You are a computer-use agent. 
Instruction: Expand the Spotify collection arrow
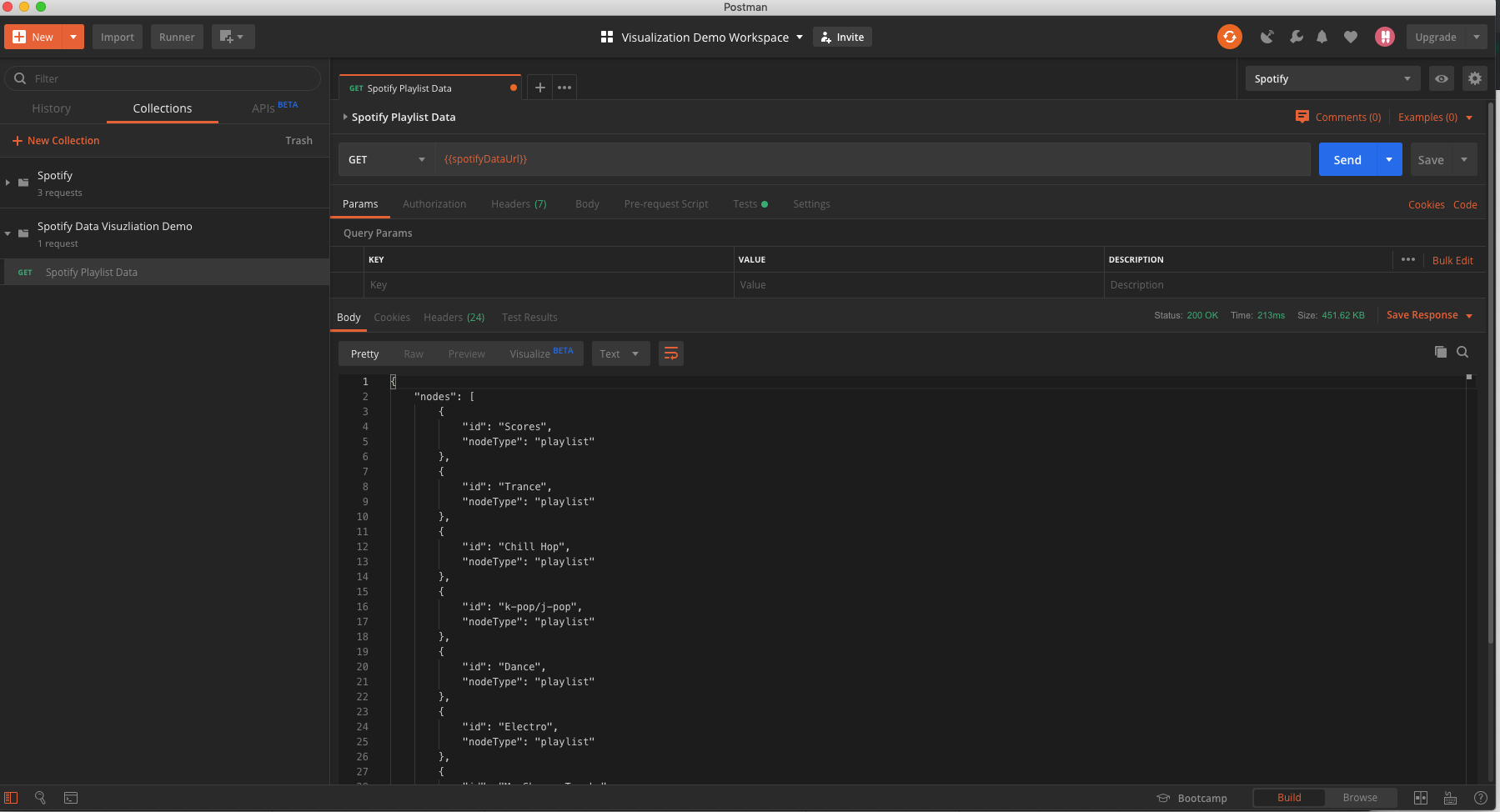[x=8, y=183]
